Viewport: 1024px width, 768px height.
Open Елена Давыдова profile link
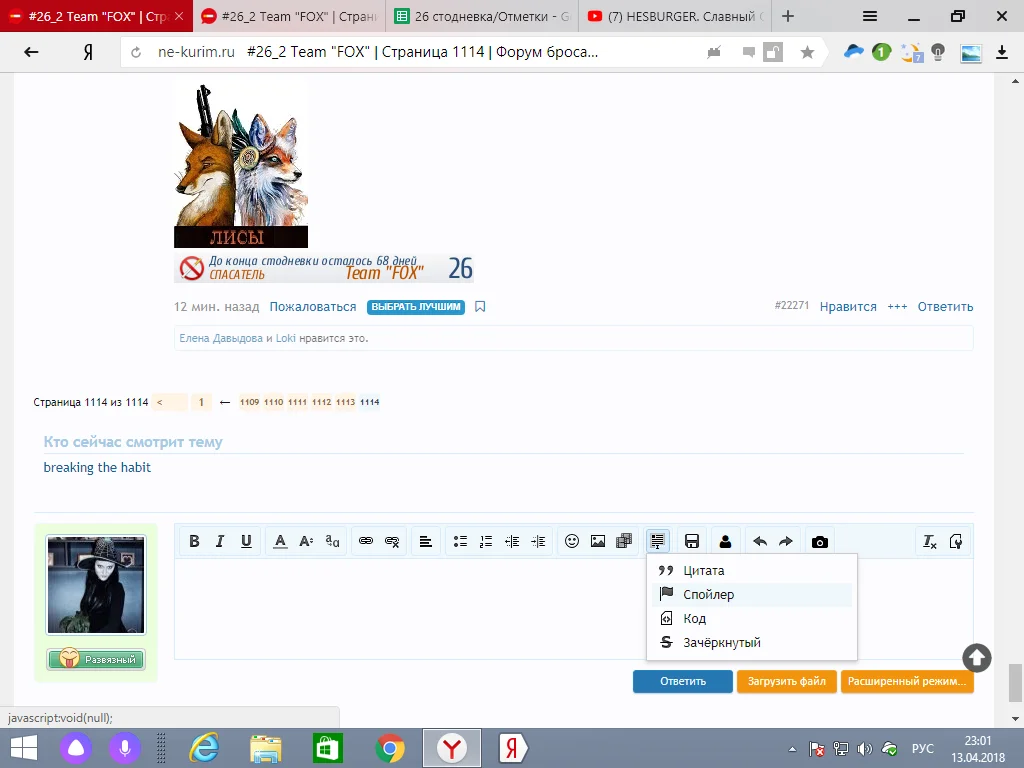(221, 338)
